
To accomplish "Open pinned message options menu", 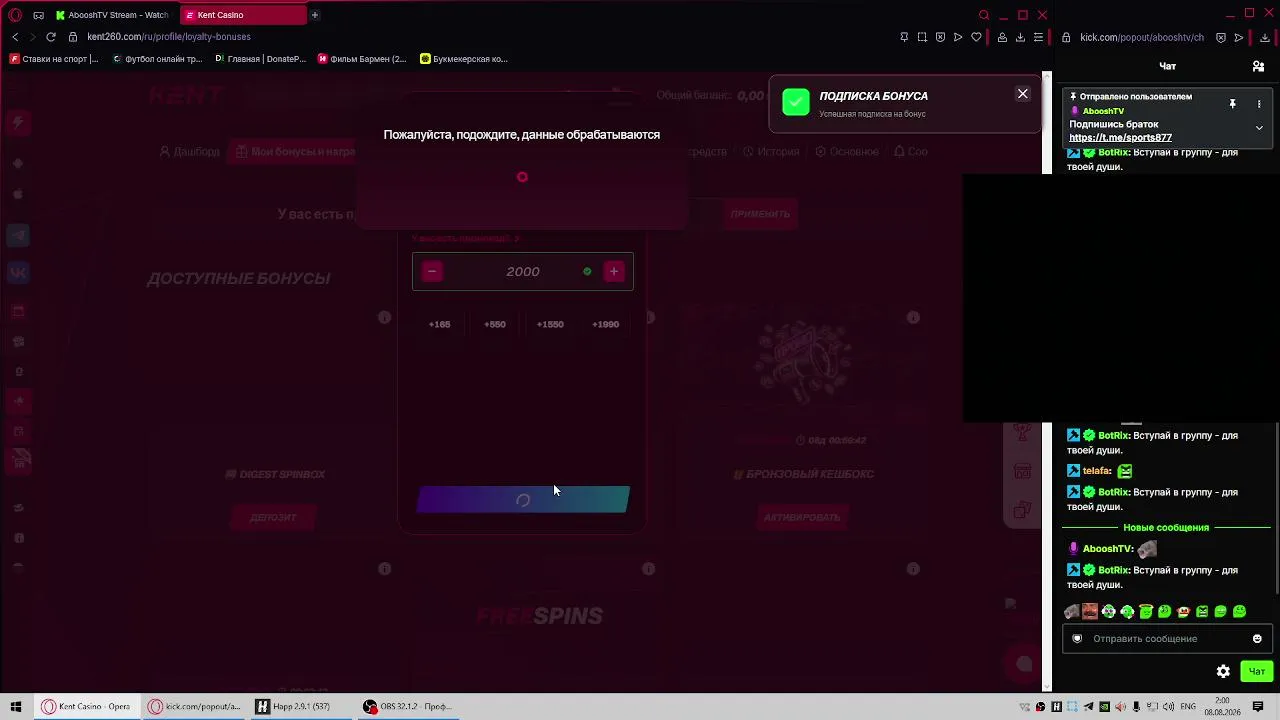I will click(x=1259, y=104).
